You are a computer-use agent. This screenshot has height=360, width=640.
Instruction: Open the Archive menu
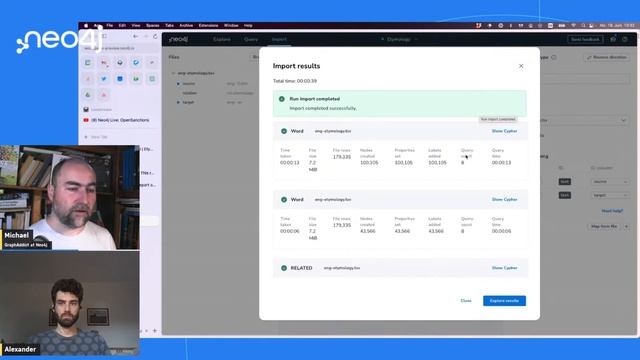186,25
